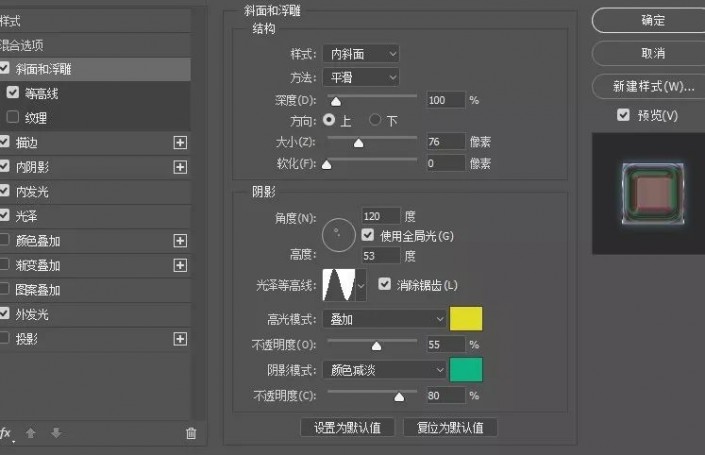Open the 光泽等高线 picker arrow
The width and height of the screenshot is (705, 455).
tap(361, 285)
